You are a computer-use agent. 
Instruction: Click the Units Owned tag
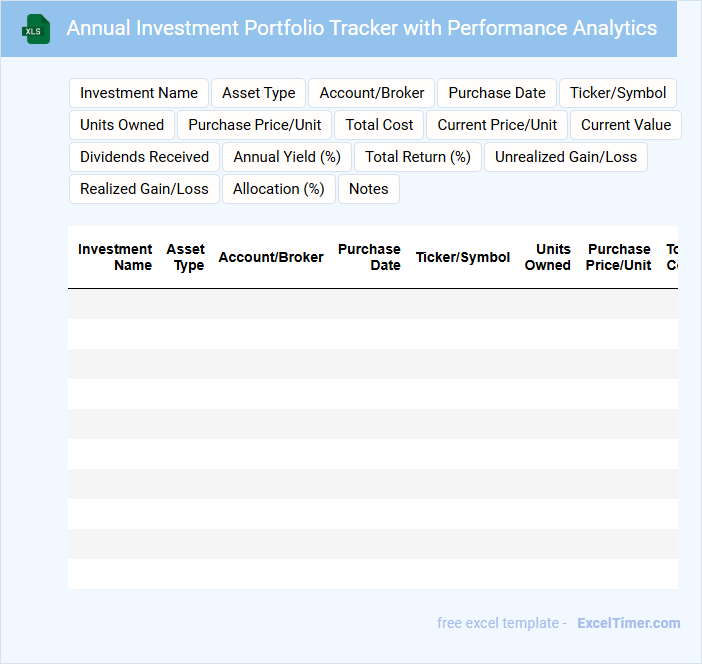coord(122,125)
